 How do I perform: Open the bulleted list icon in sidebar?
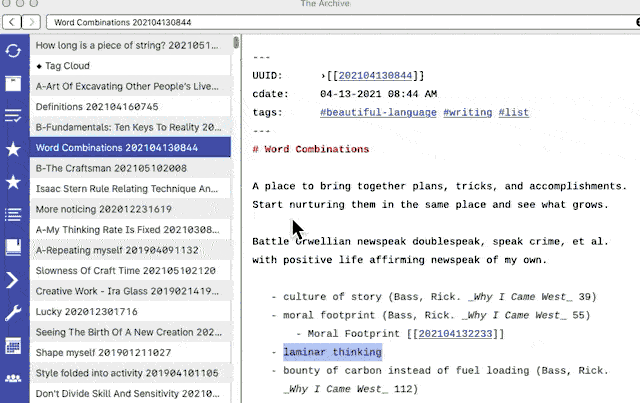[x=13, y=214]
